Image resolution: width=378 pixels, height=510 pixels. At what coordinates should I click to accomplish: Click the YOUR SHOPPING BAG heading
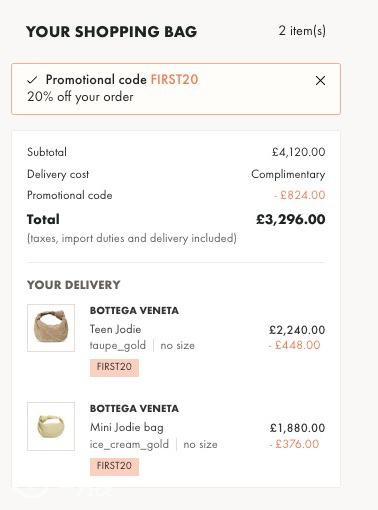(112, 32)
